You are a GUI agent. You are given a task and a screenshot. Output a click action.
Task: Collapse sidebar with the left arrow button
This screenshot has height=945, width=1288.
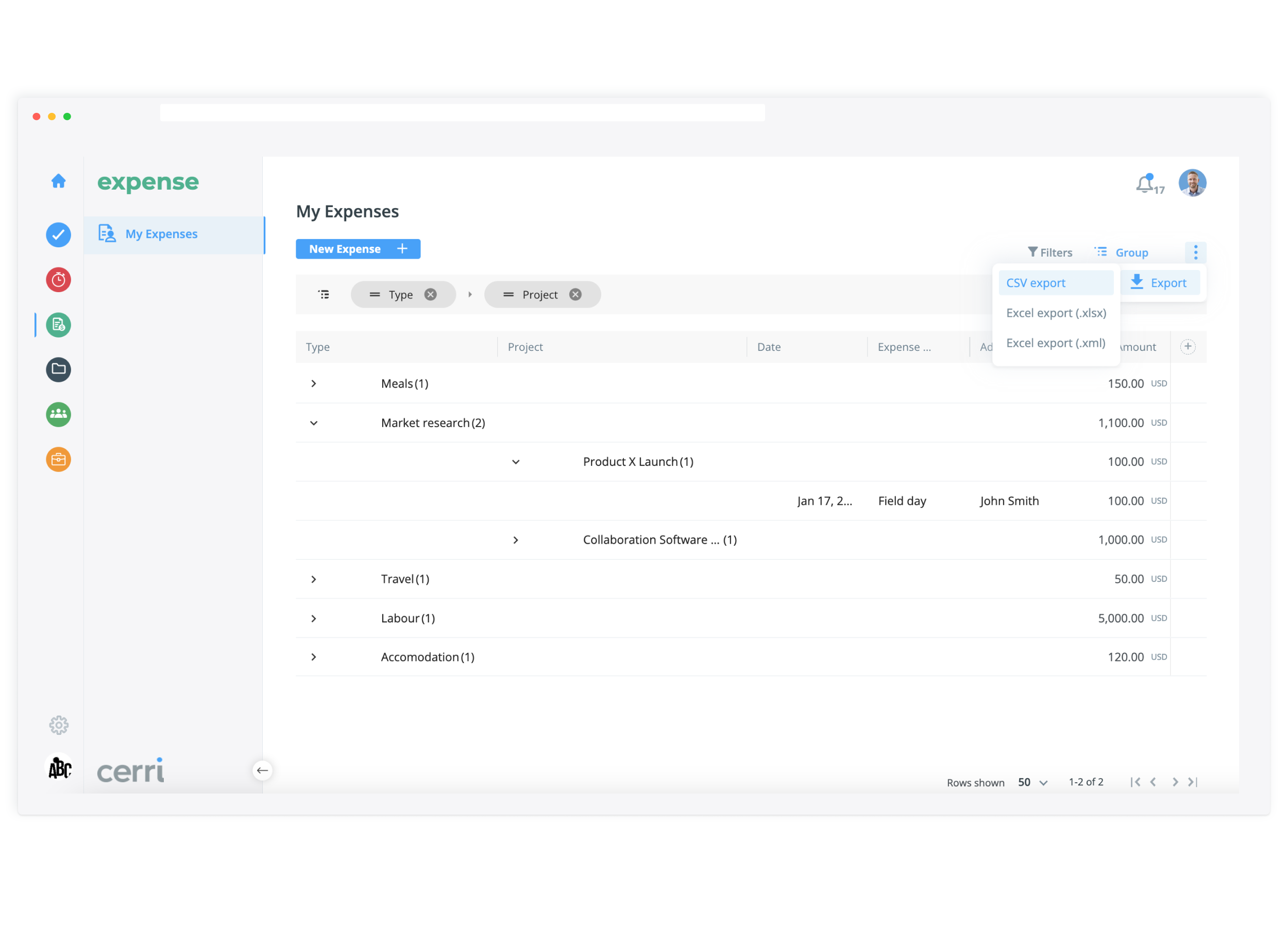tap(263, 771)
